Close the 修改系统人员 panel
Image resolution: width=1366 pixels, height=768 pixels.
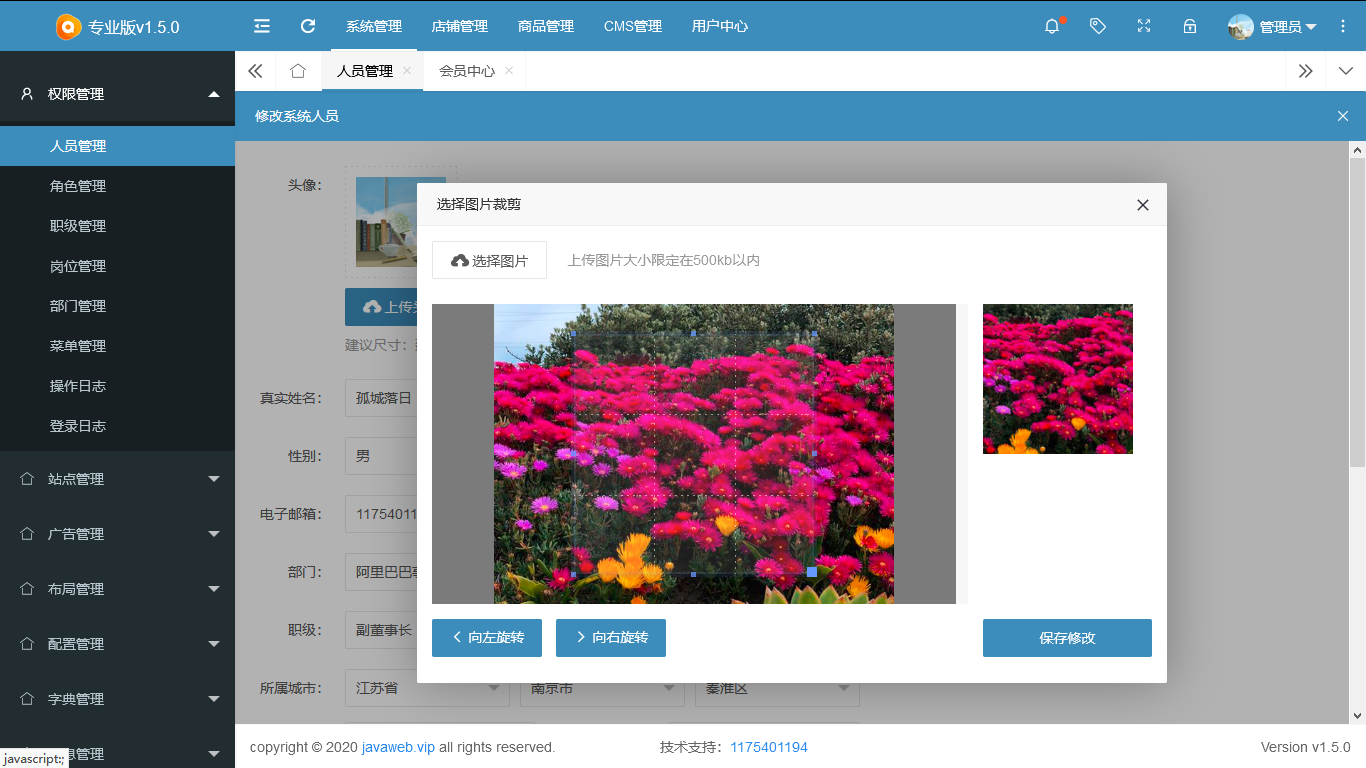[1343, 116]
